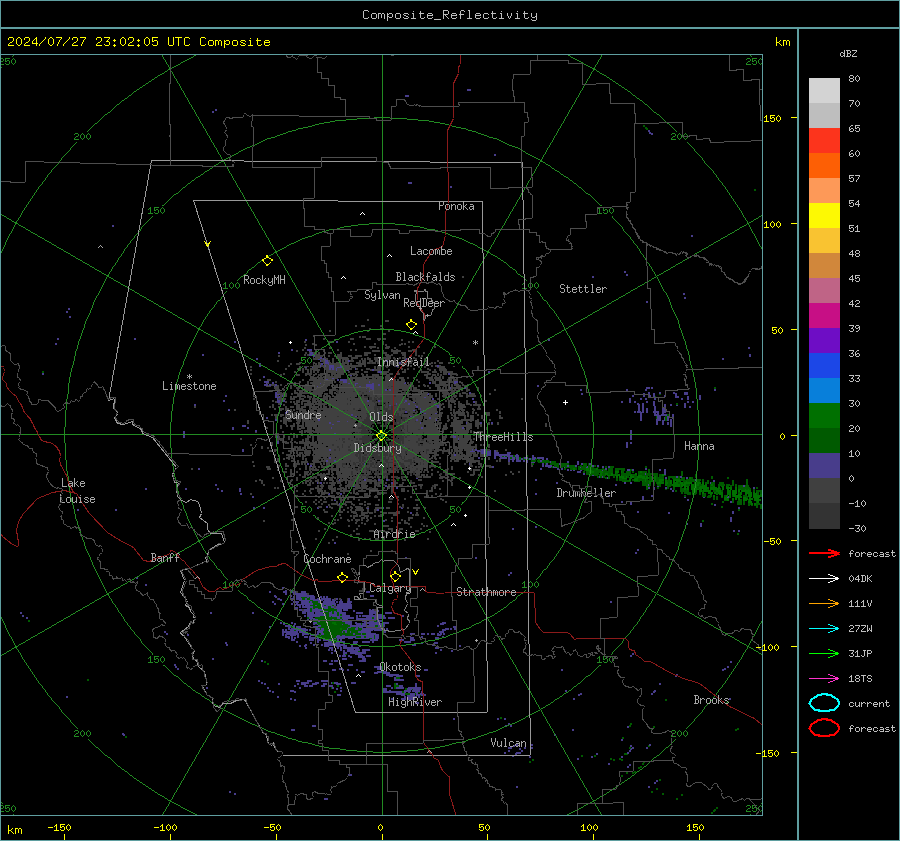900x841 pixels.
Task: Click the yellow V marker right of Calgary's diamond
Action: [416, 572]
